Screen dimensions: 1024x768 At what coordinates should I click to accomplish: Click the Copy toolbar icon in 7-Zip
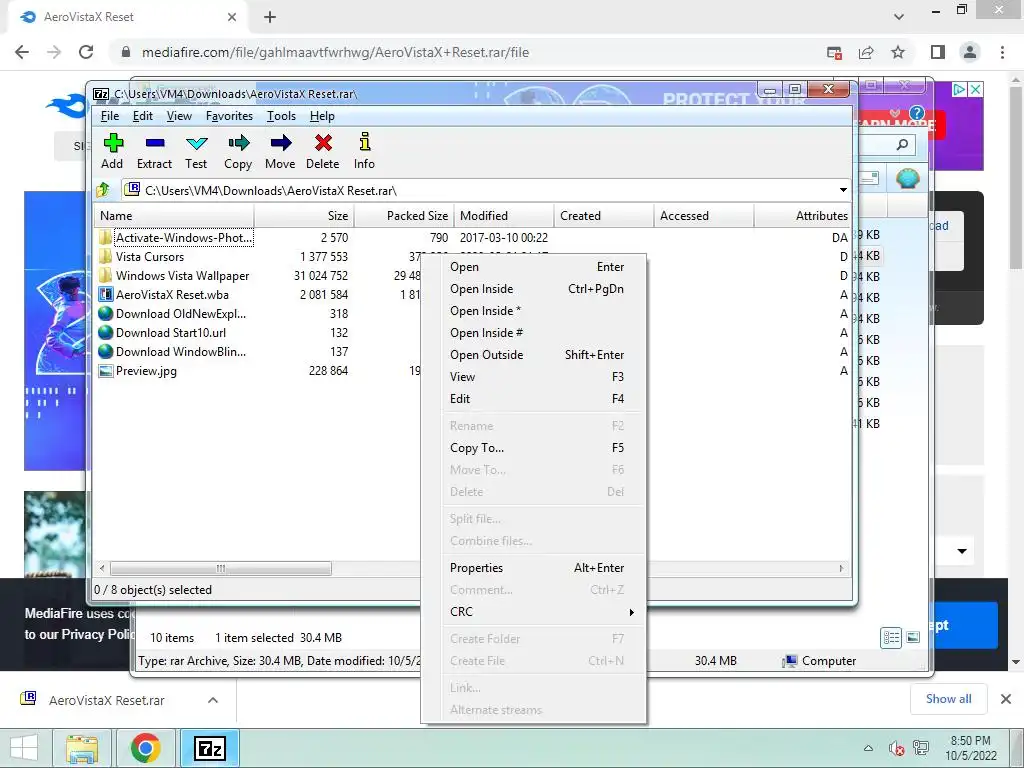(238, 143)
